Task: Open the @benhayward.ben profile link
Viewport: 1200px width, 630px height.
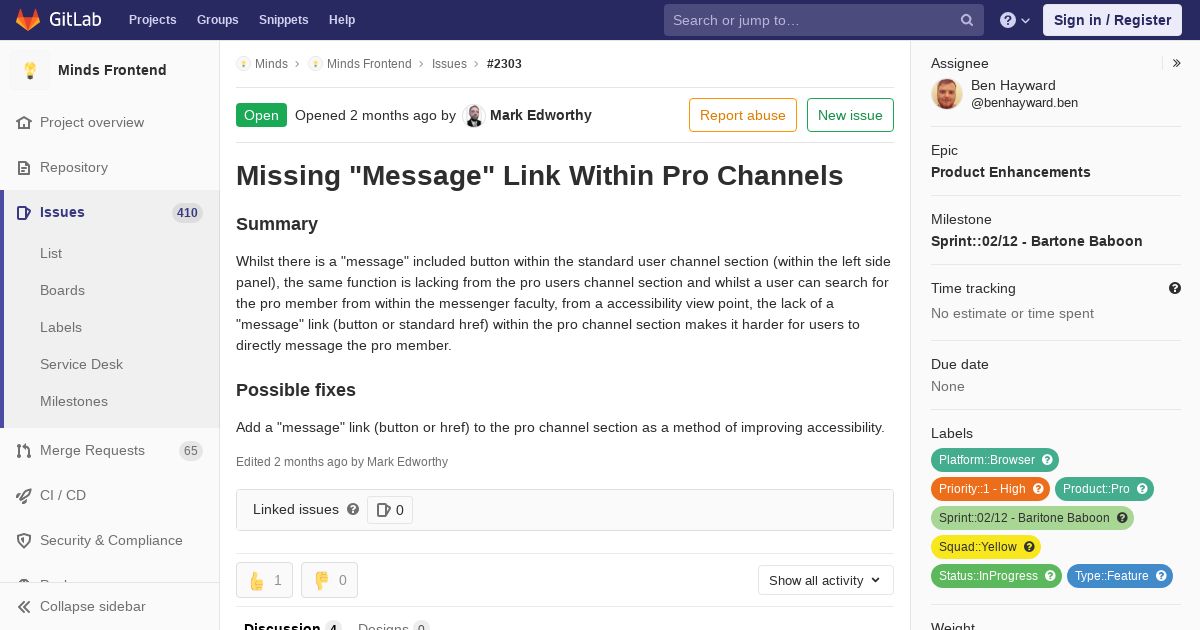Action: 1024,103
